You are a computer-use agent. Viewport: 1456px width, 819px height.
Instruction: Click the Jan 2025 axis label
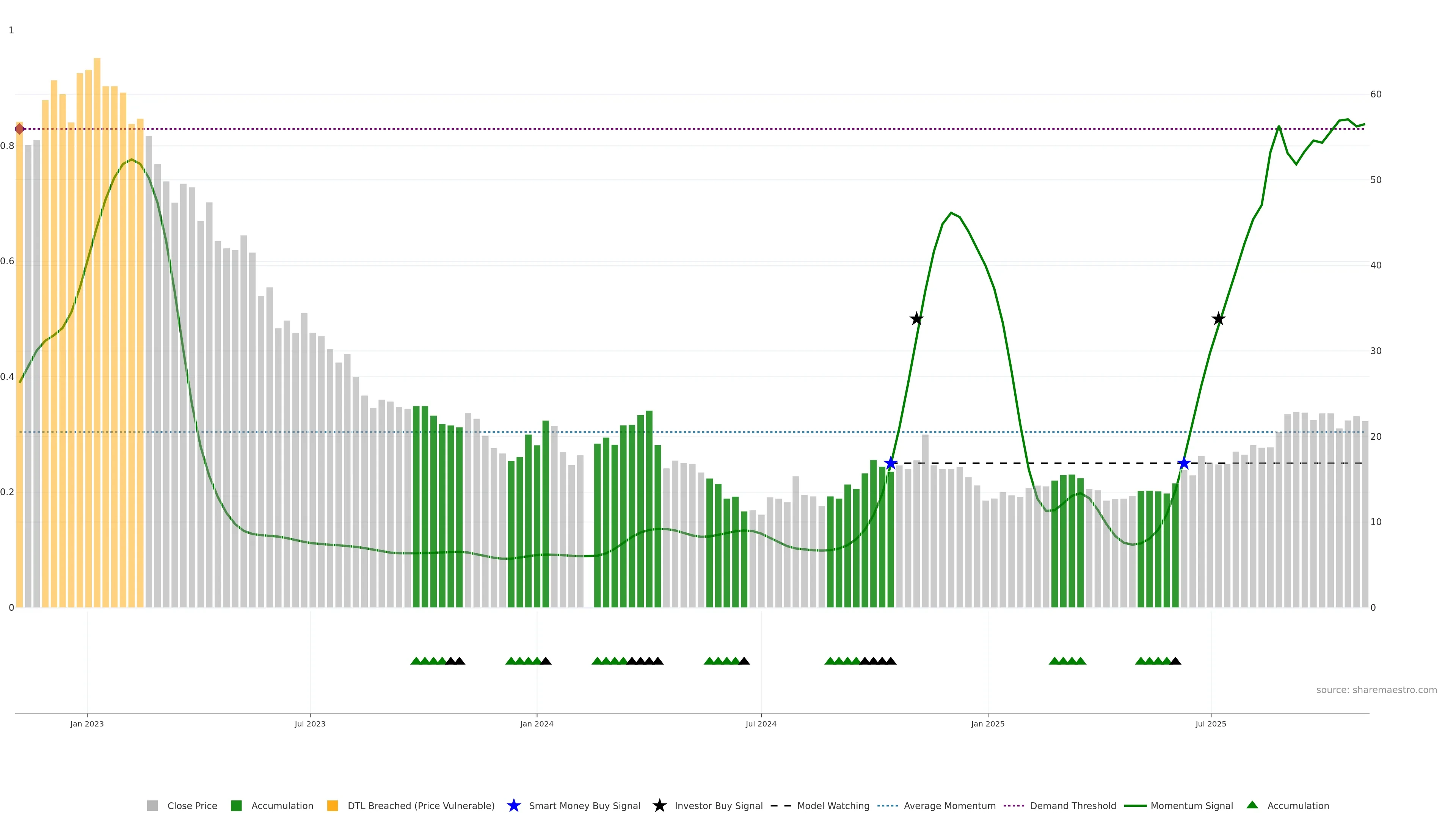pyautogui.click(x=987, y=724)
